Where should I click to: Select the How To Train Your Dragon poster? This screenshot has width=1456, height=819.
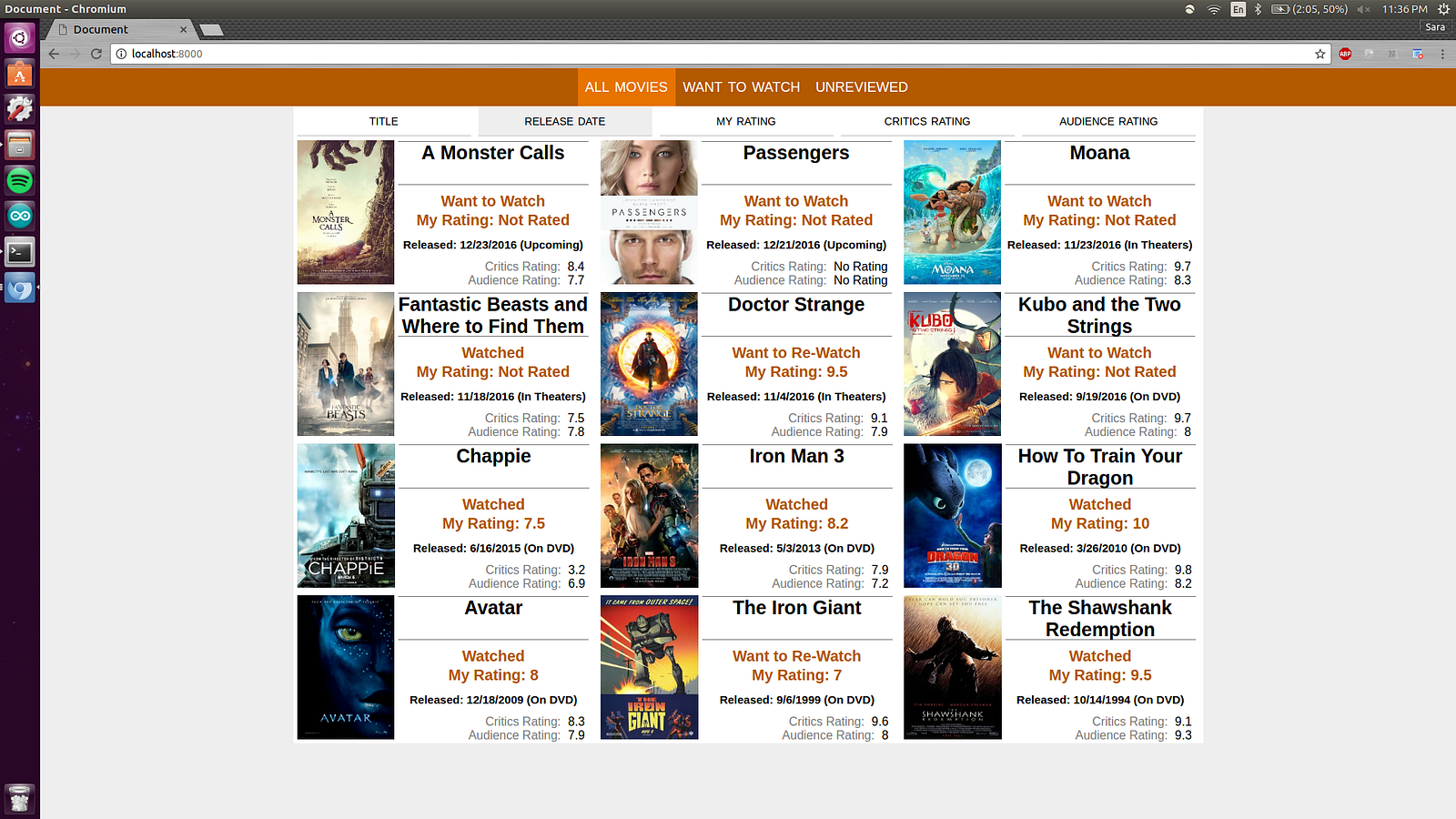click(952, 516)
